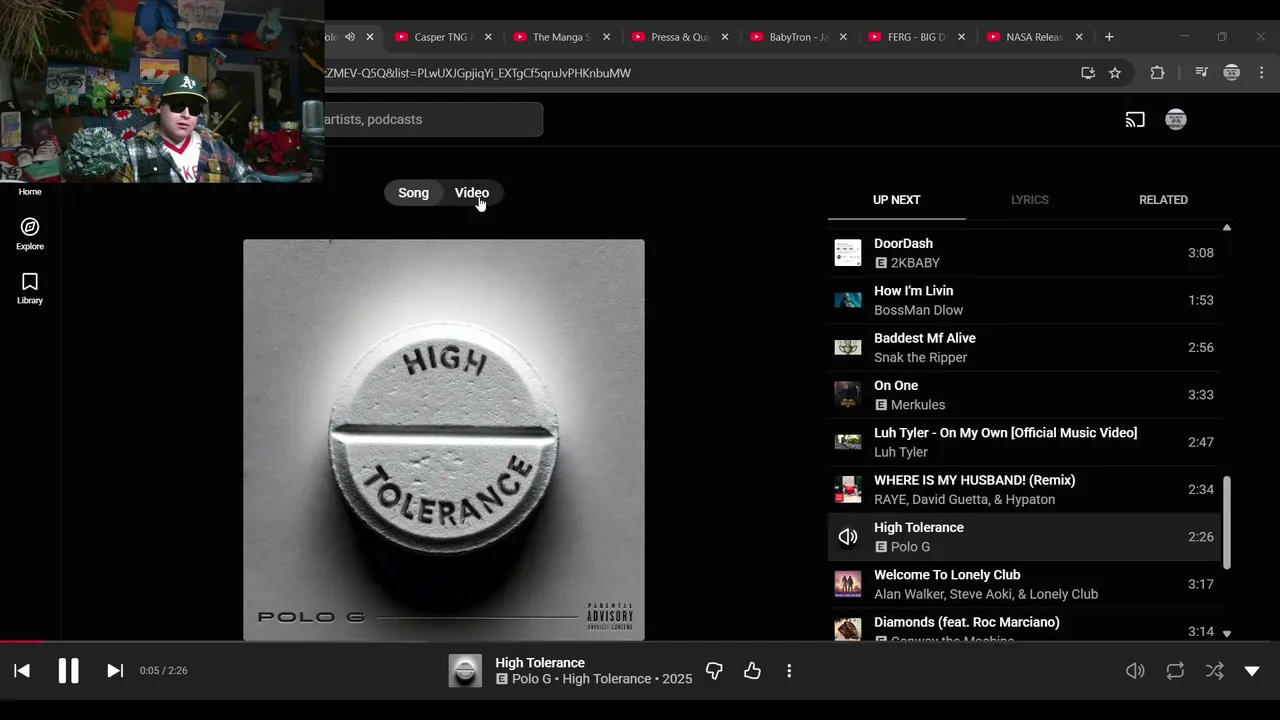Pause the current song
The image size is (1280, 720).
[68, 671]
